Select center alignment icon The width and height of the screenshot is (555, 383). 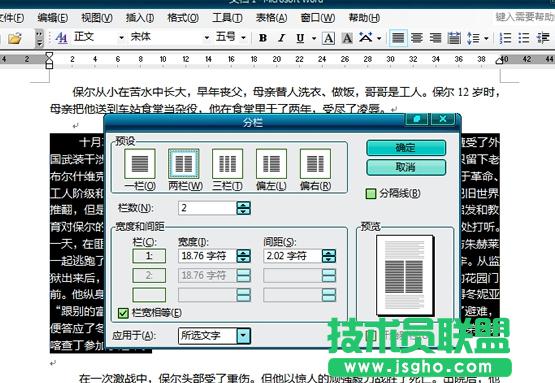tap(417, 38)
